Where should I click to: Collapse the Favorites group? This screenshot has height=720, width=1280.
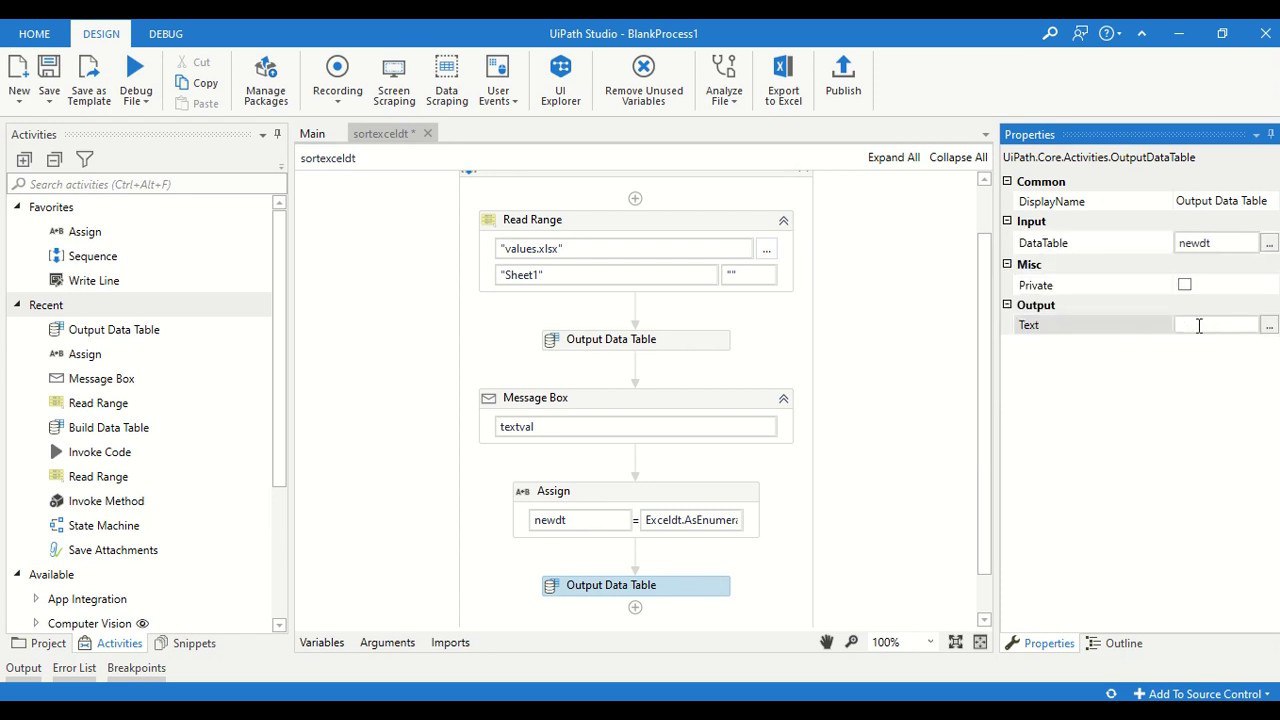pos(17,207)
